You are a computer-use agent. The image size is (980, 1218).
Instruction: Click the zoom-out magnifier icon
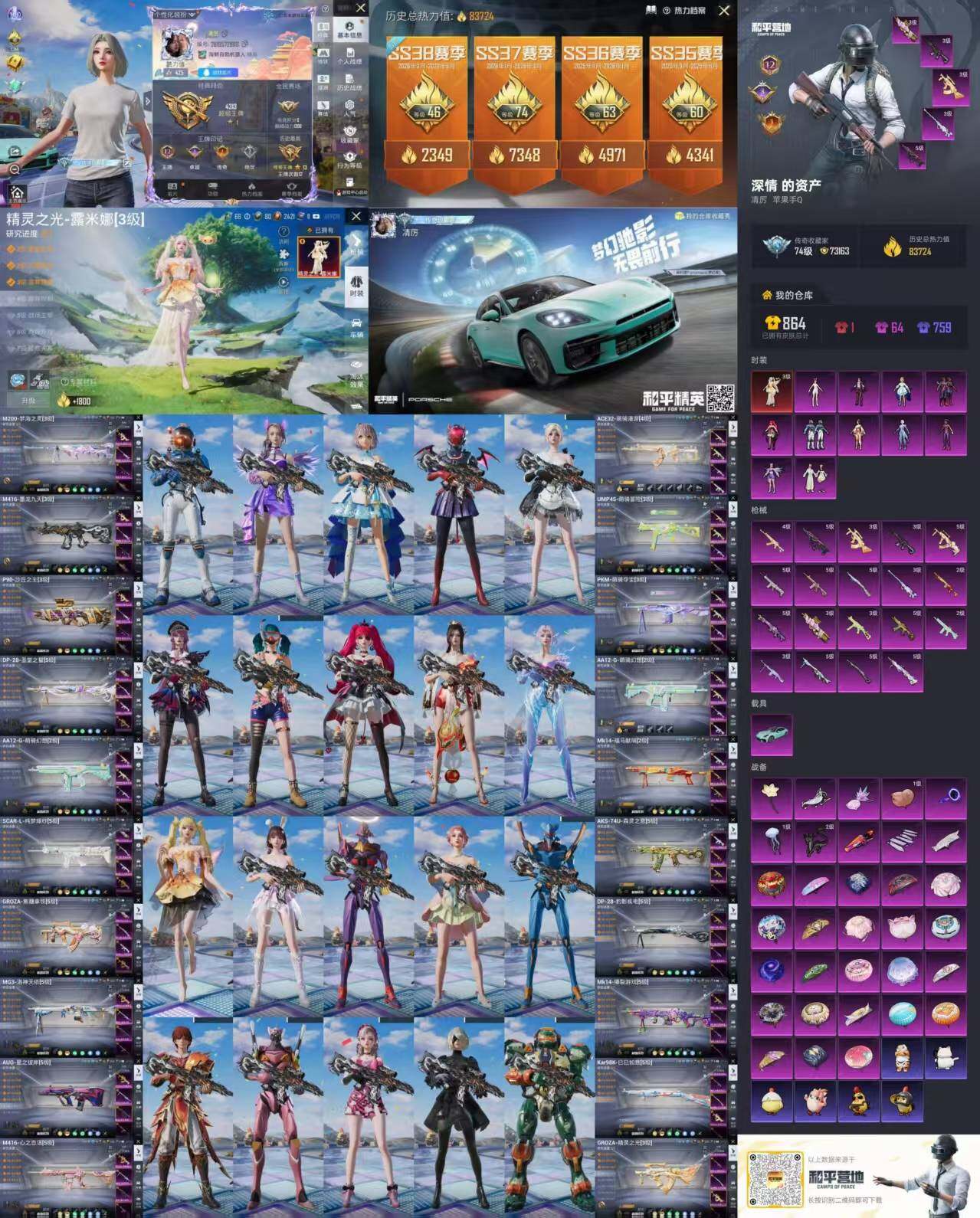pyautogui.click(x=15, y=169)
